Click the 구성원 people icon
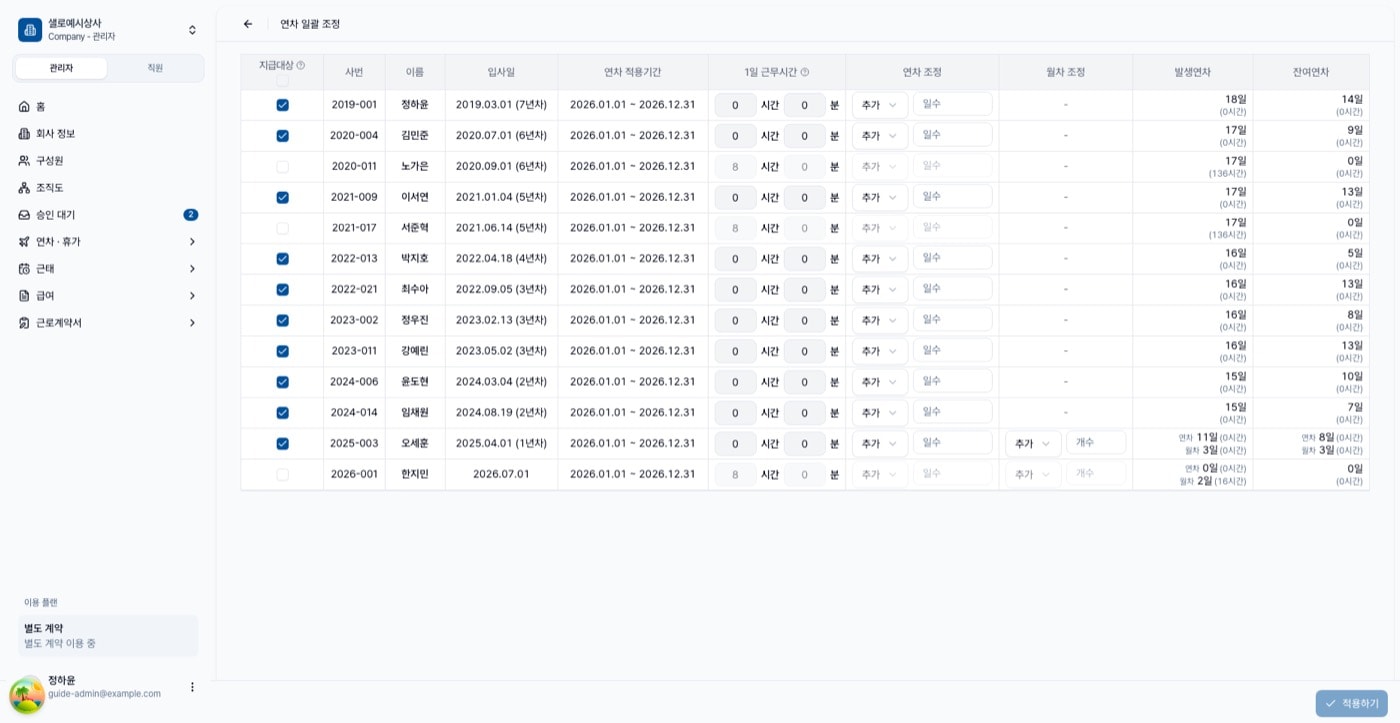This screenshot has height=723, width=1400. [25, 160]
